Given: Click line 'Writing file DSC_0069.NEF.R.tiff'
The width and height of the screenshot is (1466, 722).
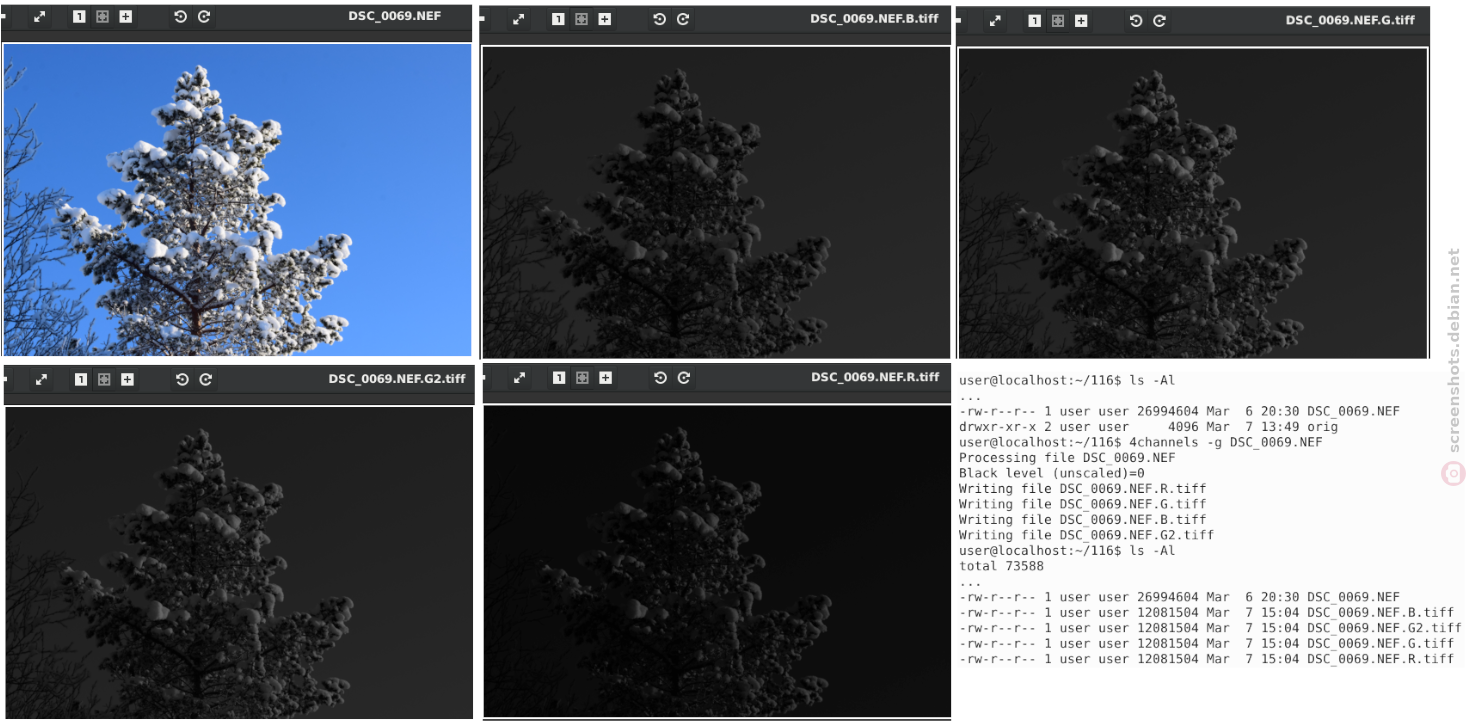Looking at the screenshot, I should click(x=1083, y=489).
